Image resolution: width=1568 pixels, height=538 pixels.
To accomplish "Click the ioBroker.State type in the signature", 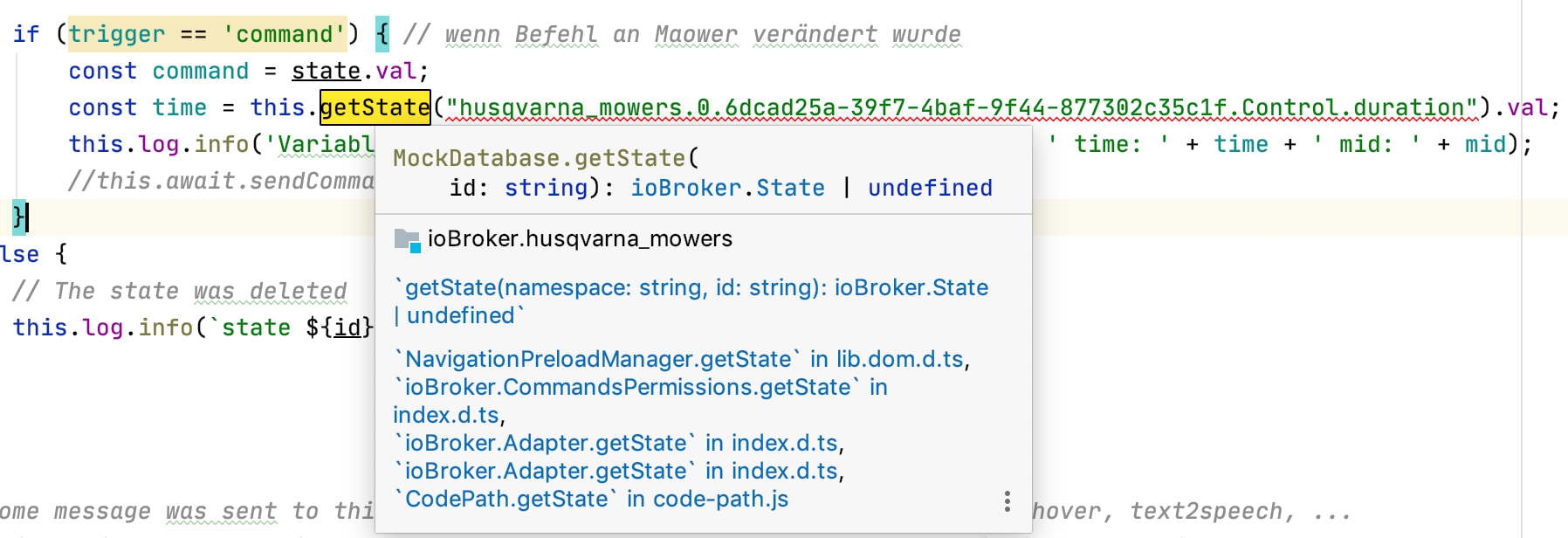I will [727, 188].
